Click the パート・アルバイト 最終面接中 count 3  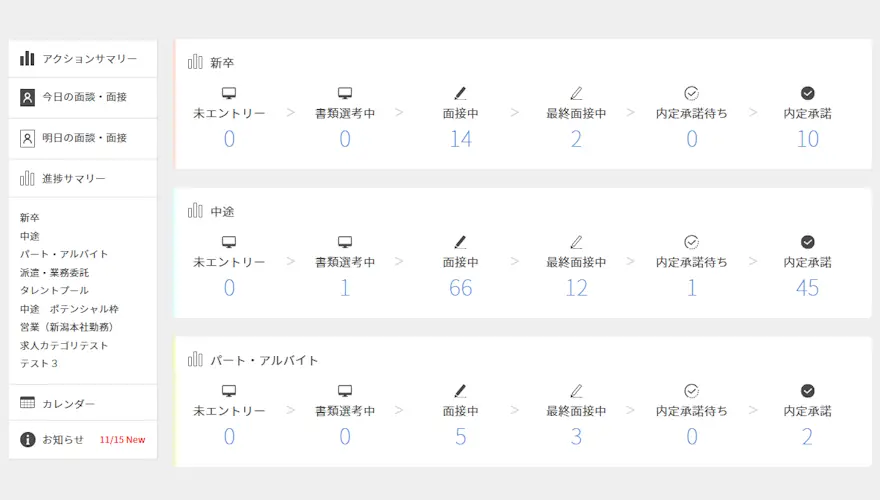pyautogui.click(x=576, y=437)
